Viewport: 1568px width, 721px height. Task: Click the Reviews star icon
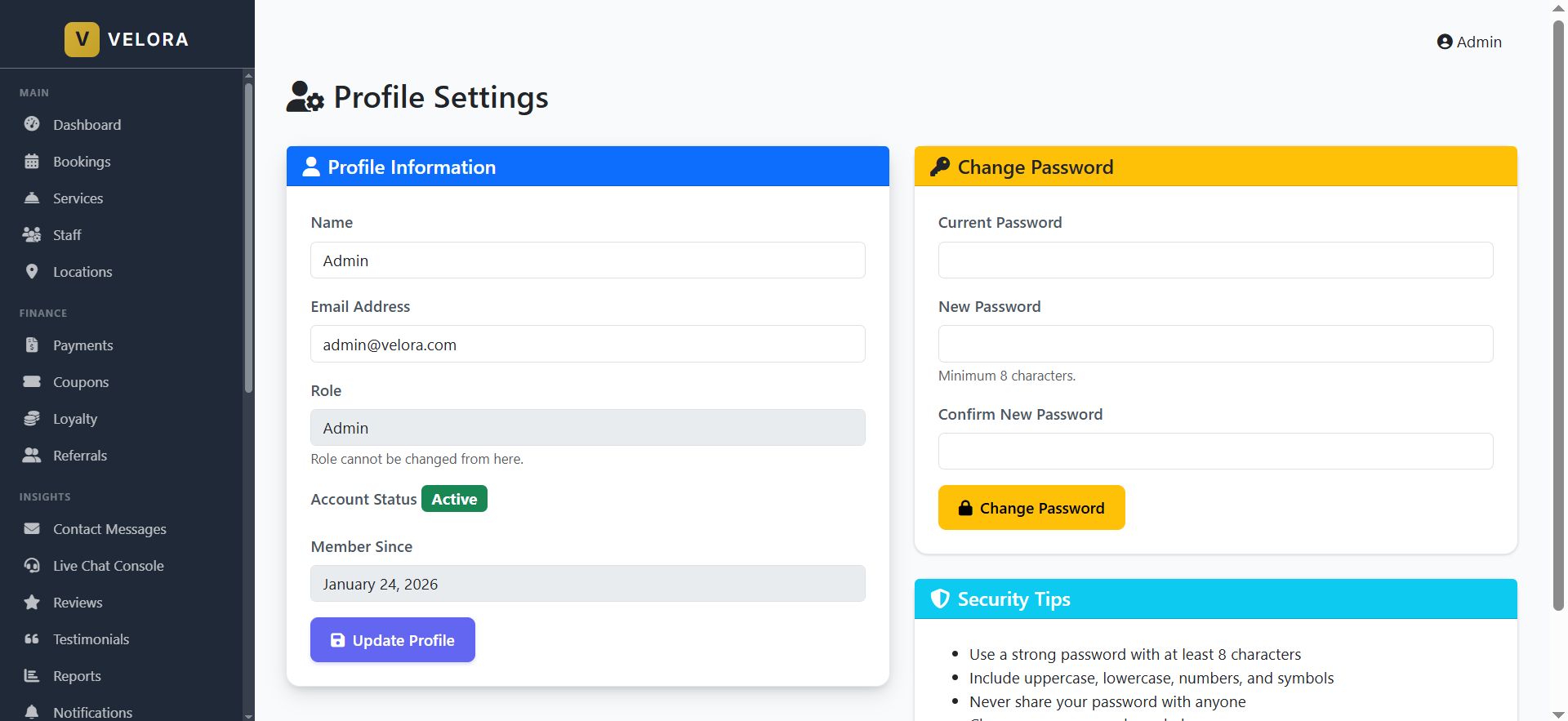tap(32, 602)
